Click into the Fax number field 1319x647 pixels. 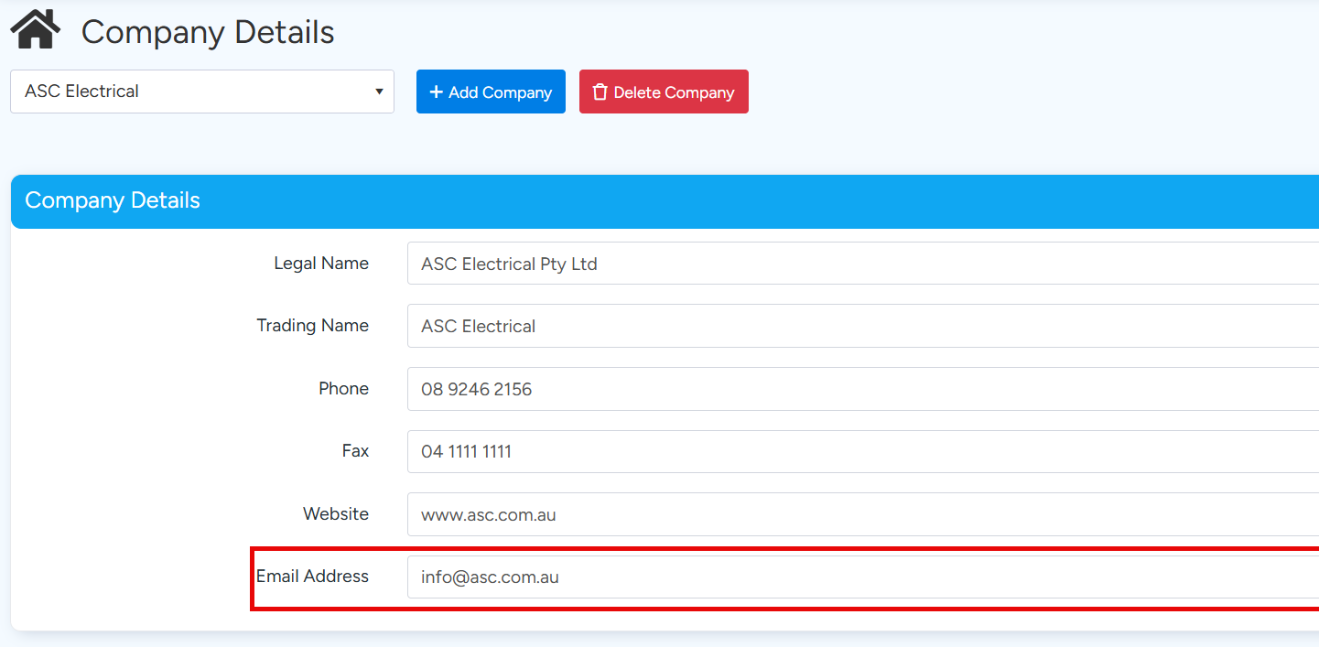coord(860,451)
